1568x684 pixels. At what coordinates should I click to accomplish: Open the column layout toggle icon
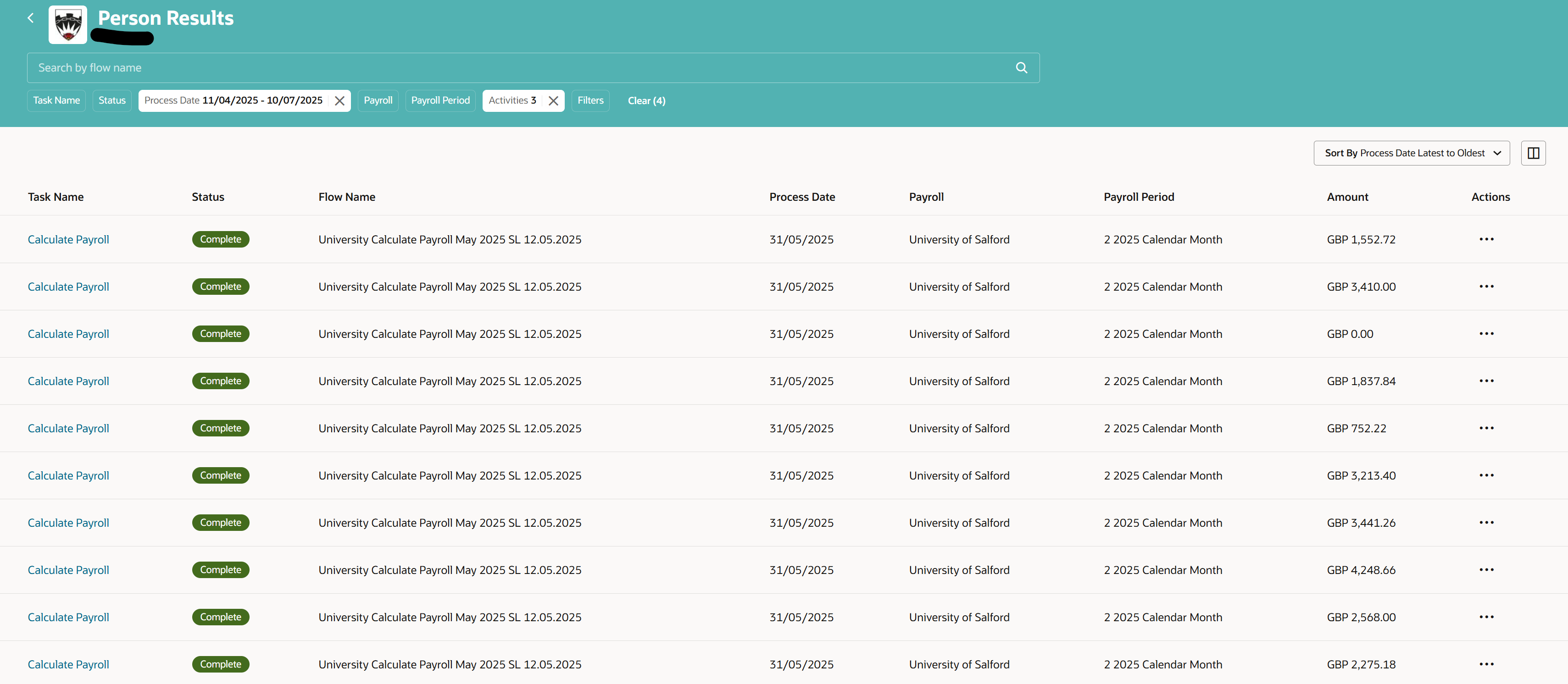(x=1533, y=154)
